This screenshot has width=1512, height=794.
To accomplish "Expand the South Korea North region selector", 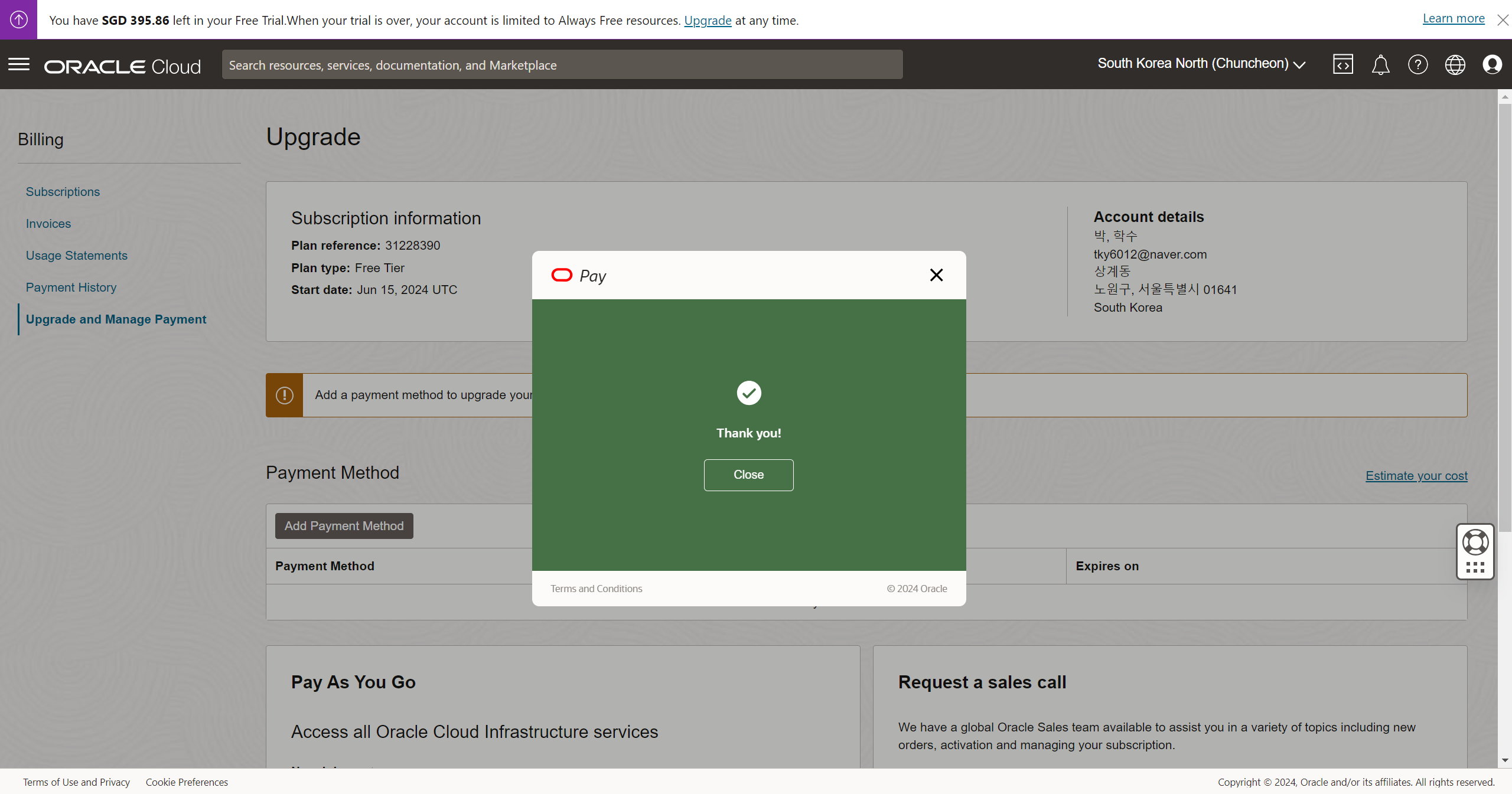I will 1202,64.
